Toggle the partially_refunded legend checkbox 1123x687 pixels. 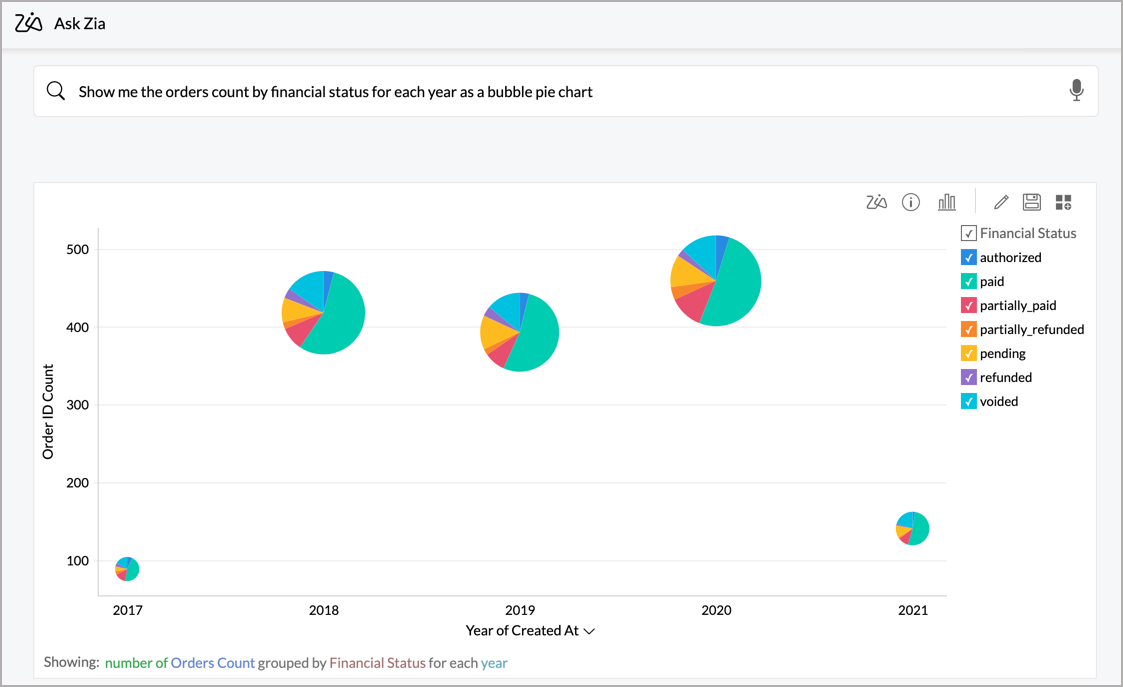point(968,330)
